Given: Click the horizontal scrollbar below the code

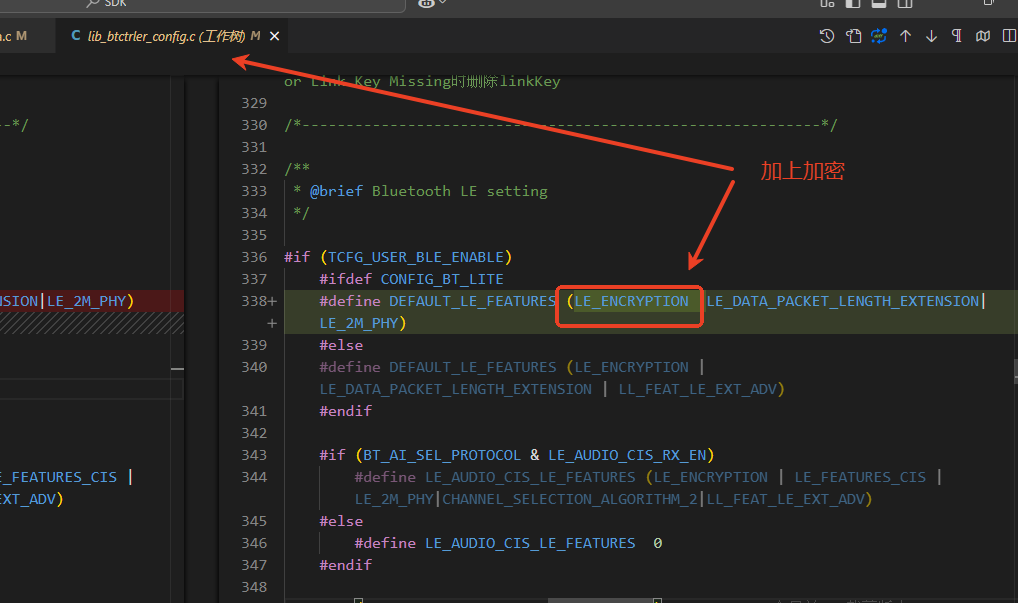Looking at the screenshot, I should [x=602, y=600].
